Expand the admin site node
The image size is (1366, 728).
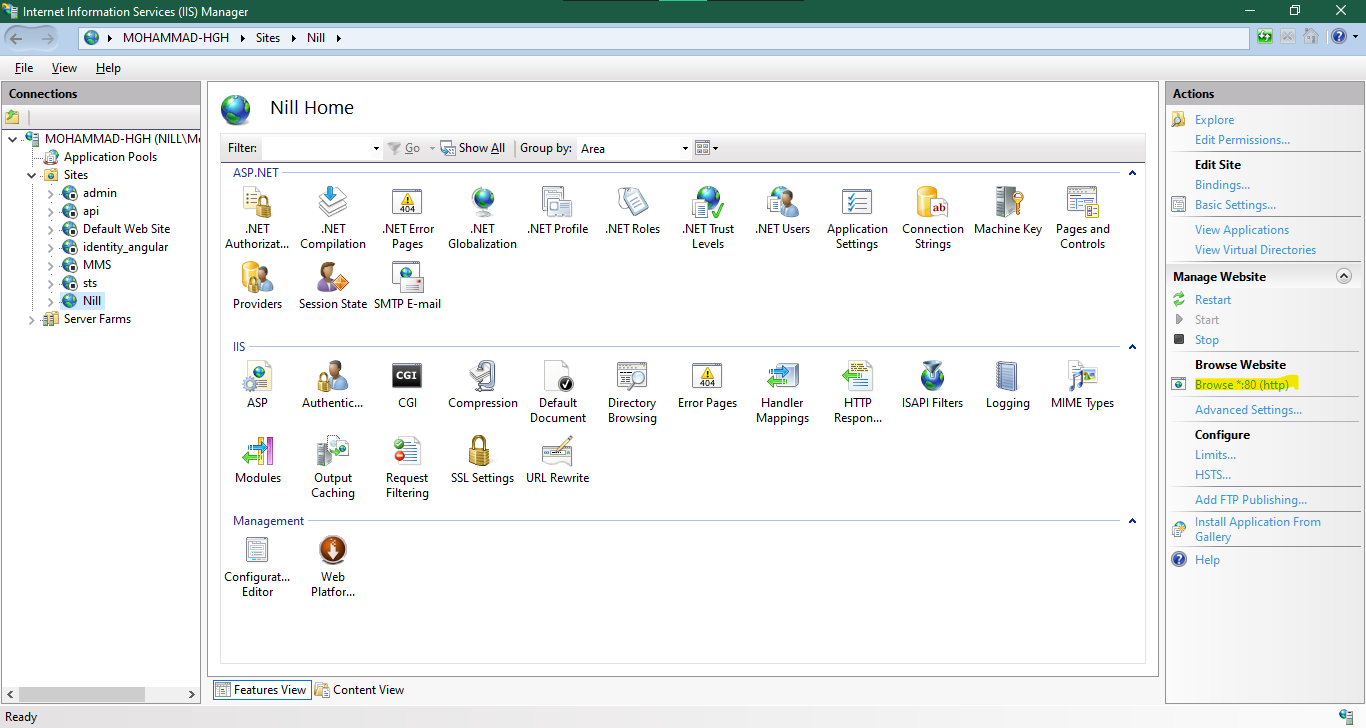[52, 193]
